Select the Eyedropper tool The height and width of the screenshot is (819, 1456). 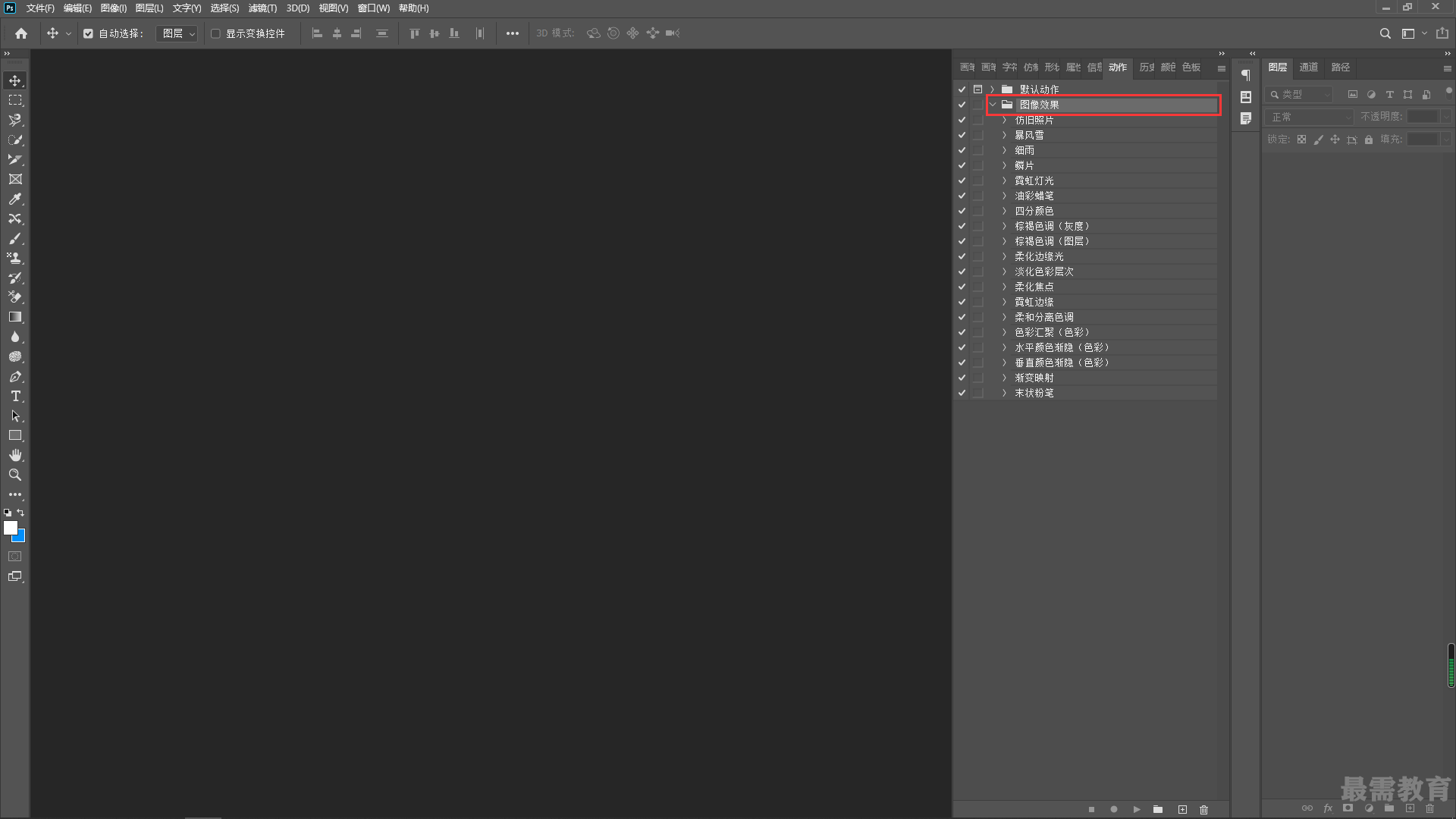[x=15, y=199]
